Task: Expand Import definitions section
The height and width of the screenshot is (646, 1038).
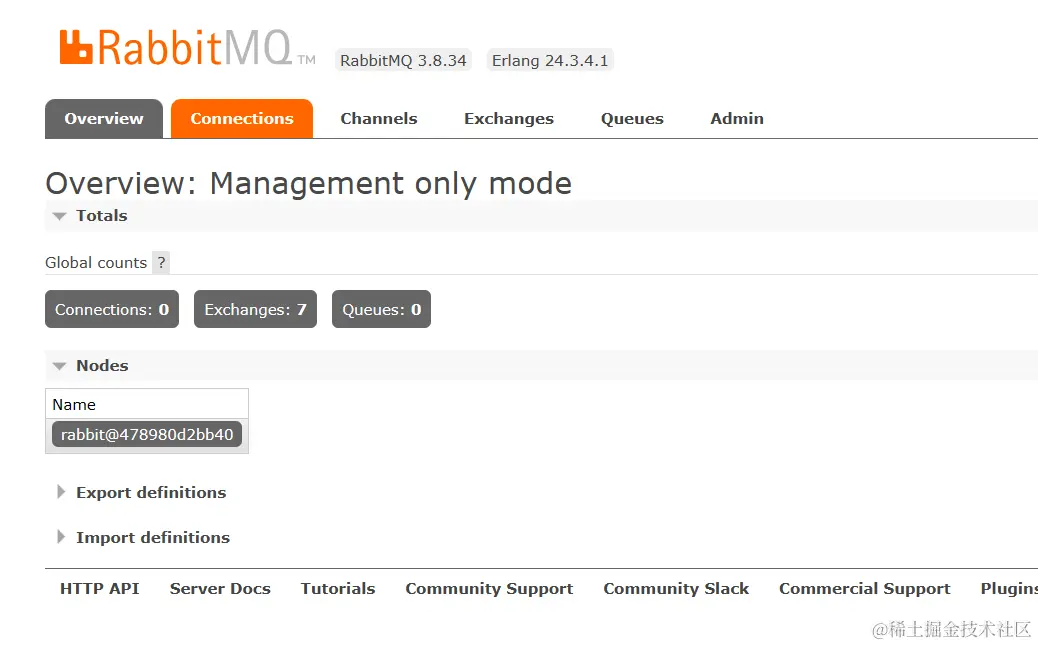Action: click(x=153, y=537)
